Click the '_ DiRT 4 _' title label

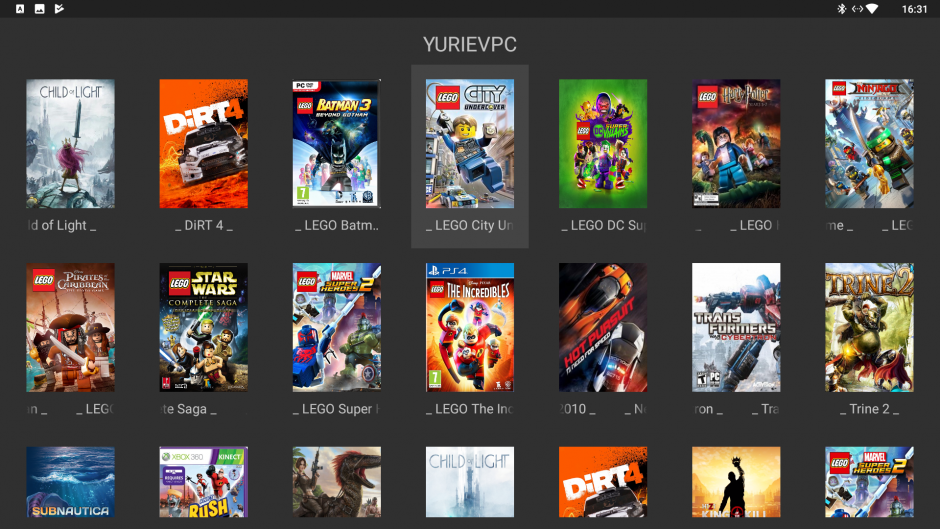[203, 226]
